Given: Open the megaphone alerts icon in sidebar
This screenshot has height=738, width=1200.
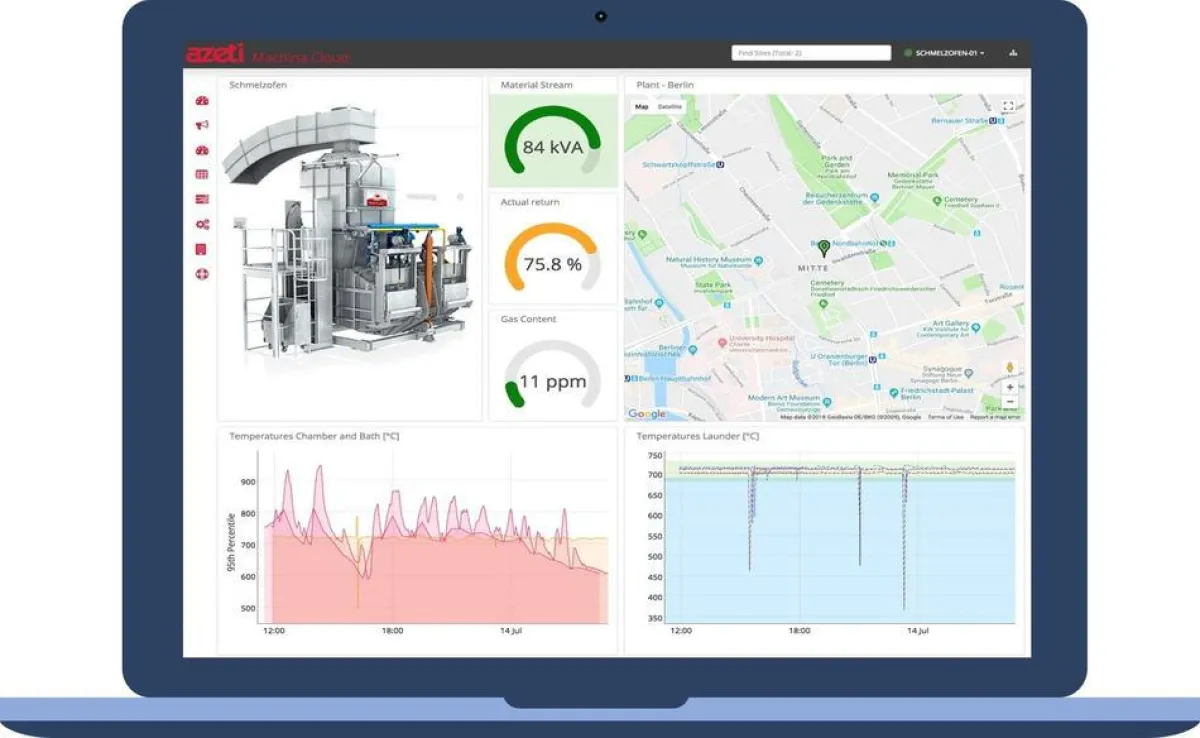Looking at the screenshot, I should (202, 125).
